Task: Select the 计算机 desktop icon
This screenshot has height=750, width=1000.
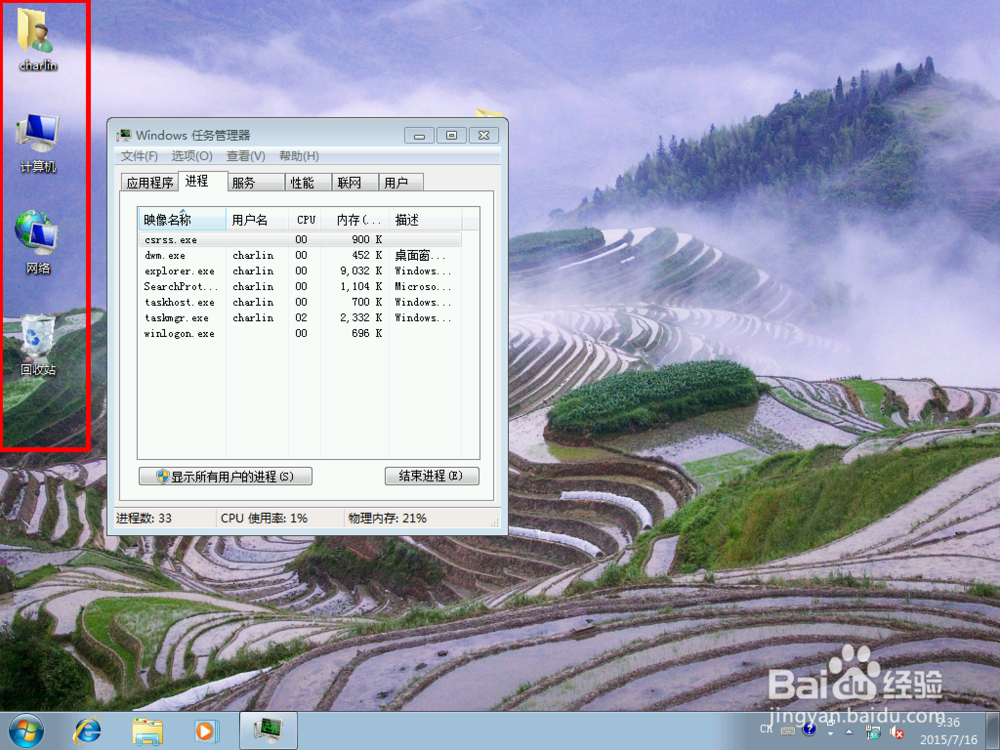Action: 38,143
